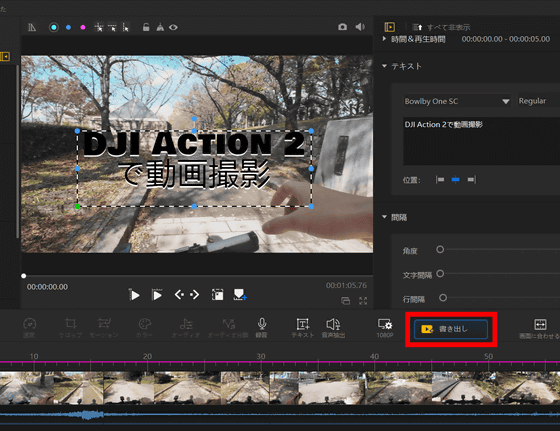Click the rotate handle above the text box
This screenshot has height=431, width=560.
[x=194, y=119]
